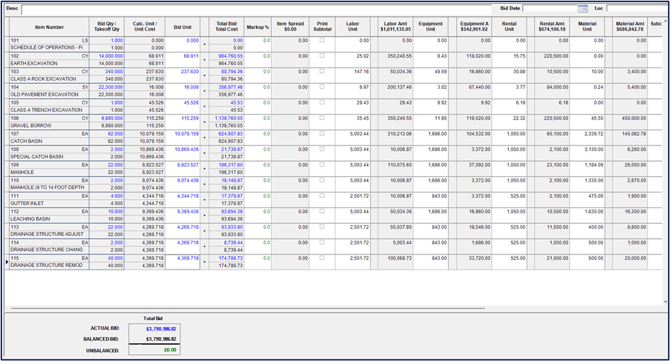Click the Calc. Unit / Unit Cost header
The image size is (670, 361).
coord(145,27)
